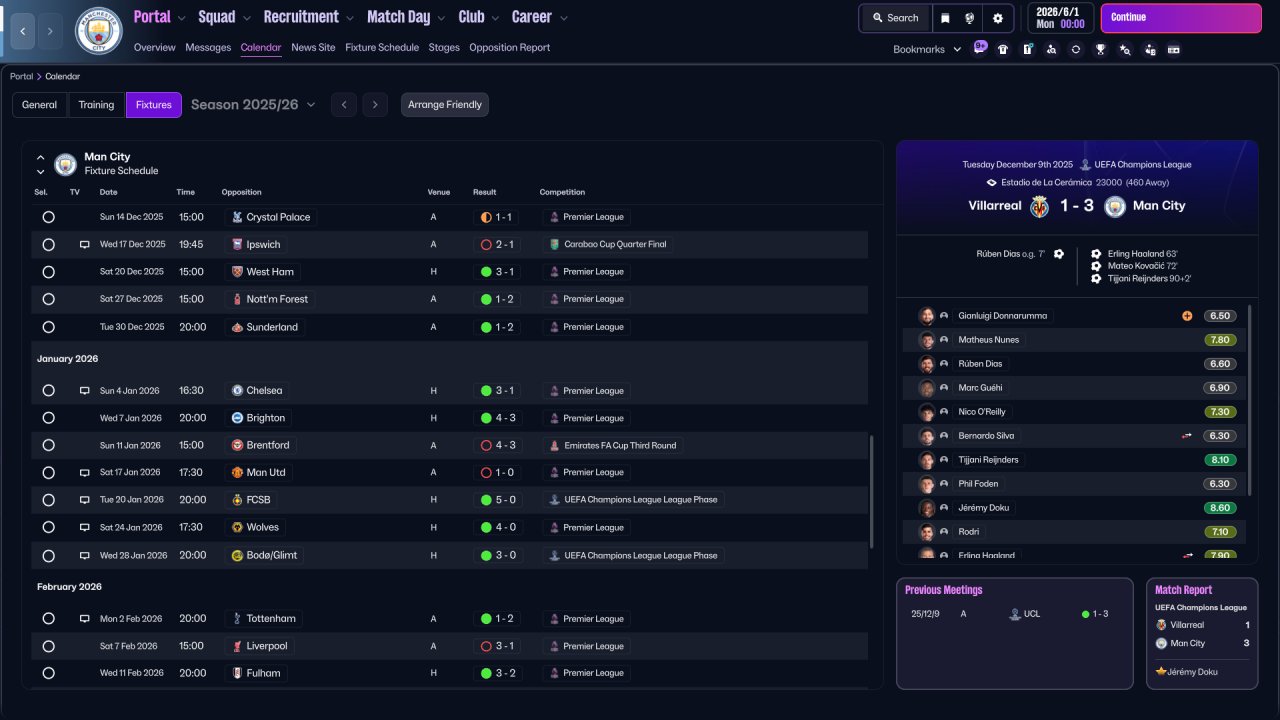Image resolution: width=1280 pixels, height=720 pixels.
Task: Click Tijjani Reijnders' 8.10 rating
Action: pos(1220,460)
